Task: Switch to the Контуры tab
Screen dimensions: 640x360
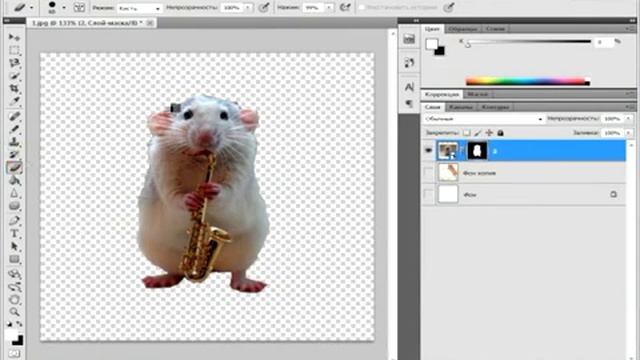Action: (495, 107)
